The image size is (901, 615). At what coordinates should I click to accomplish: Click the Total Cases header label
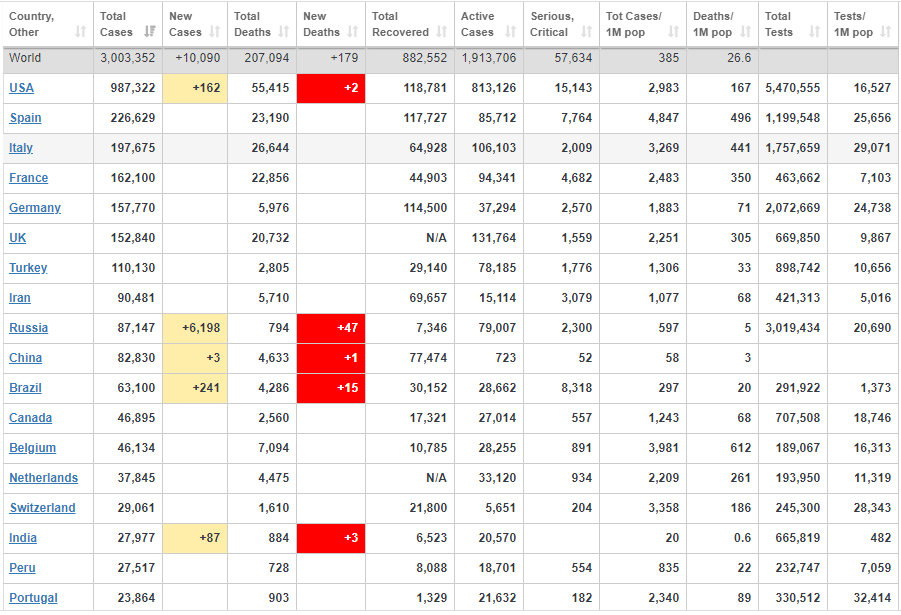[x=116, y=24]
